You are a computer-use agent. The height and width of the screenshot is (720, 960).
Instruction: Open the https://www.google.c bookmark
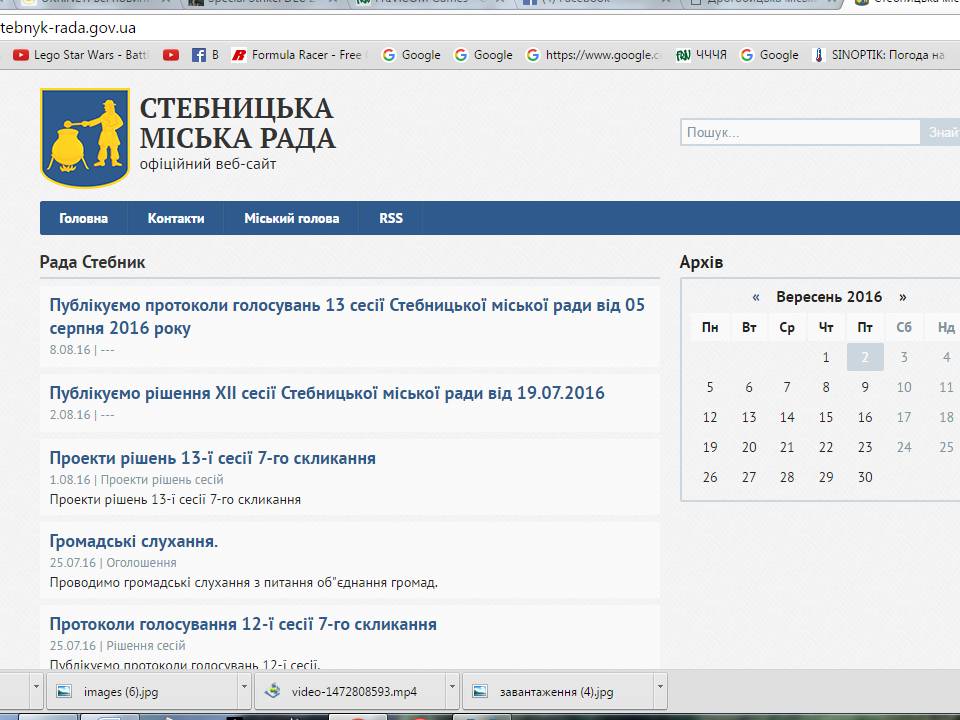point(594,55)
